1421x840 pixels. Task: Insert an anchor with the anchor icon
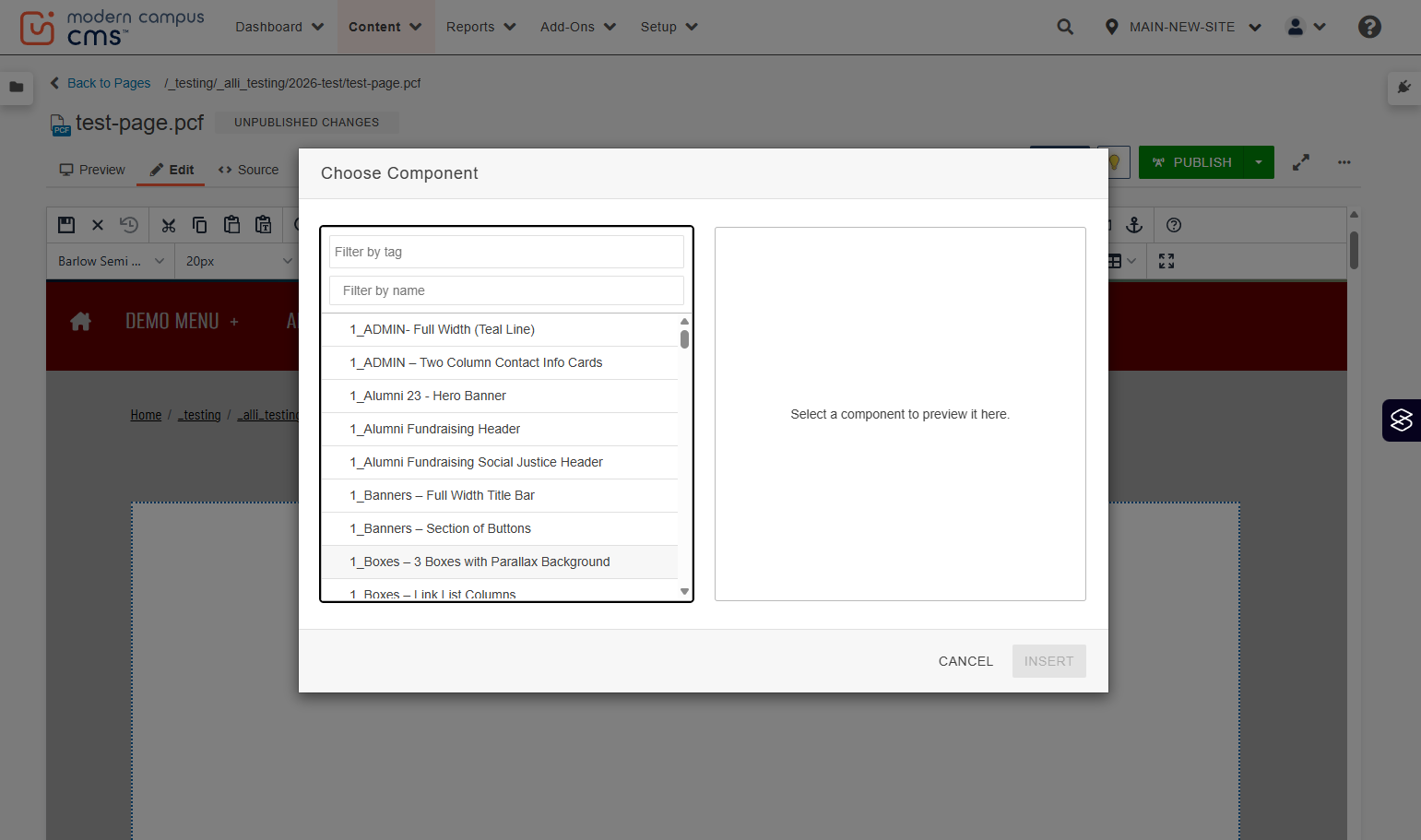pos(1134,225)
